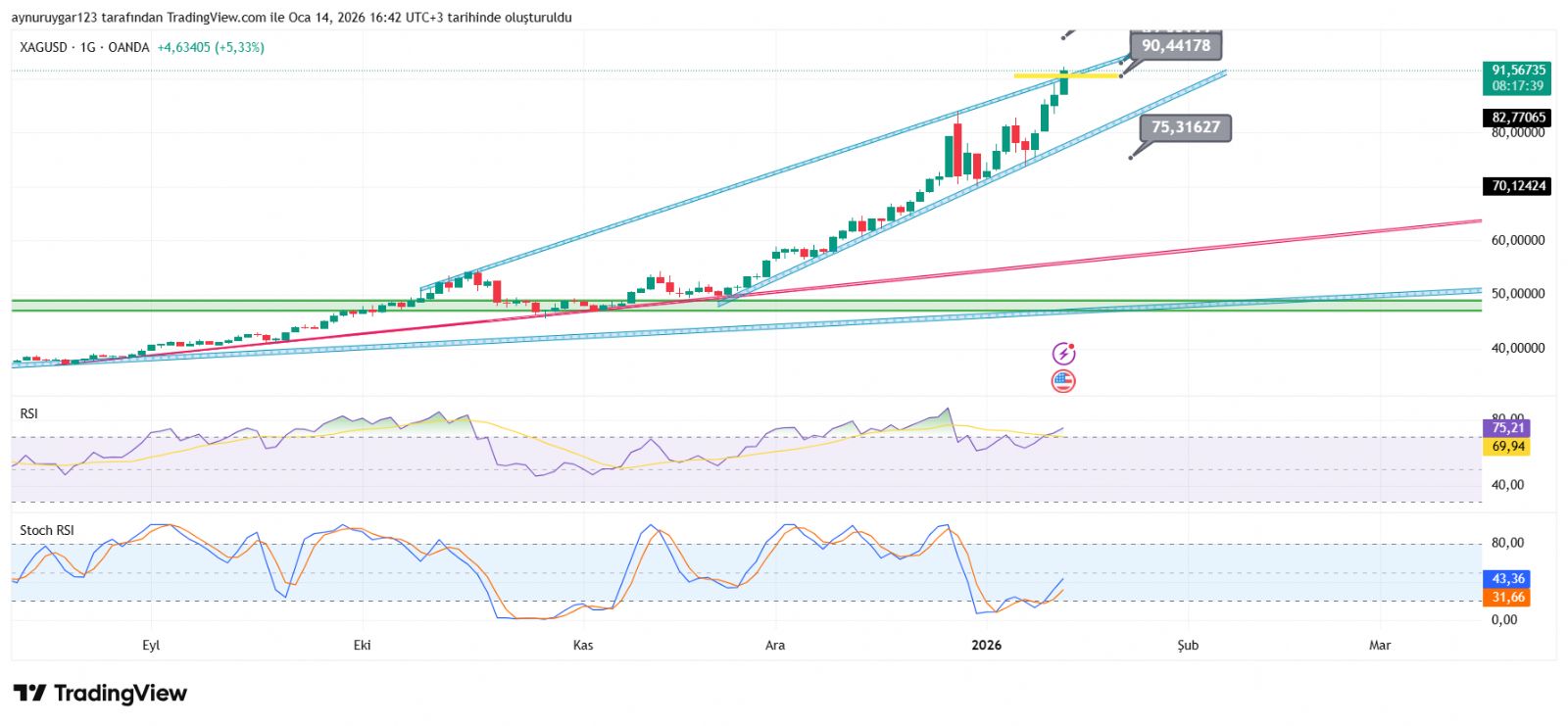Image resolution: width=1568 pixels, height=726 pixels.
Task: Click the green 91,56735 current price tag
Action: coord(1517,77)
